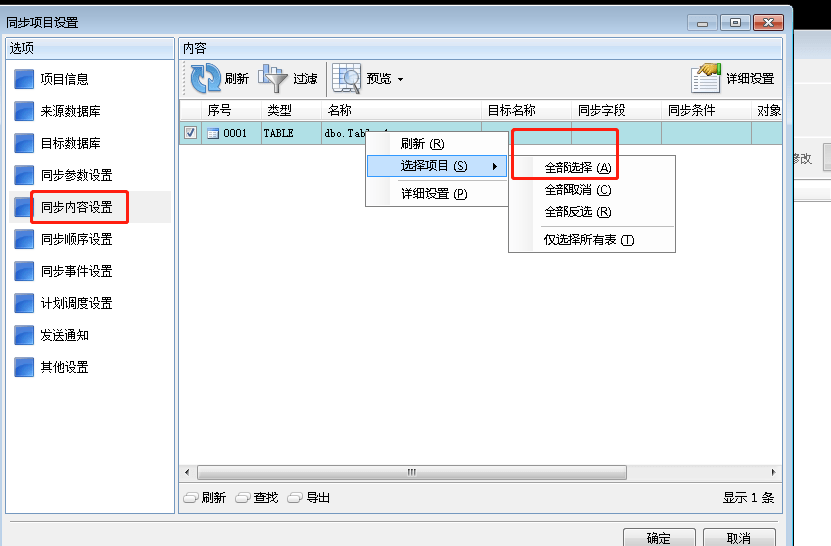Click the 刷新 refresh toolbar icon
The width and height of the screenshot is (831, 546).
coord(206,78)
